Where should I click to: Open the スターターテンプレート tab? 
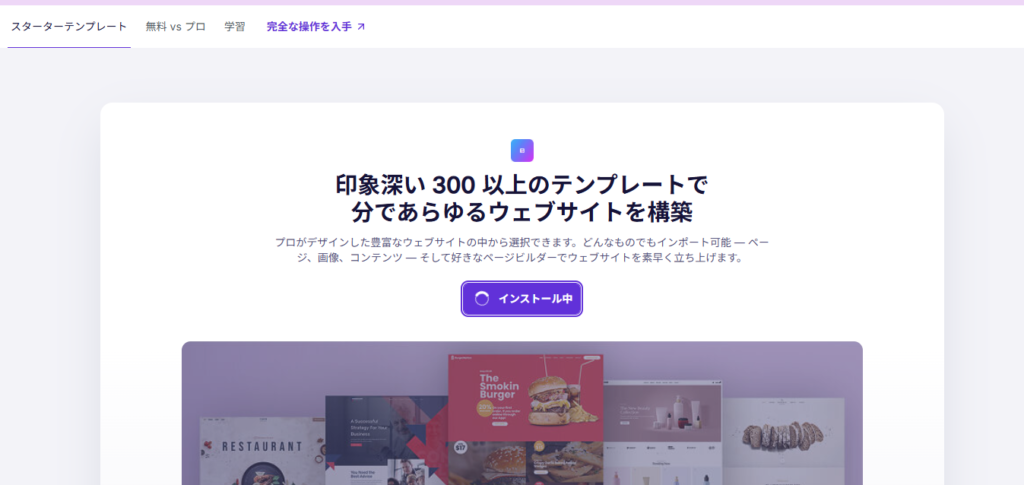pos(69,27)
